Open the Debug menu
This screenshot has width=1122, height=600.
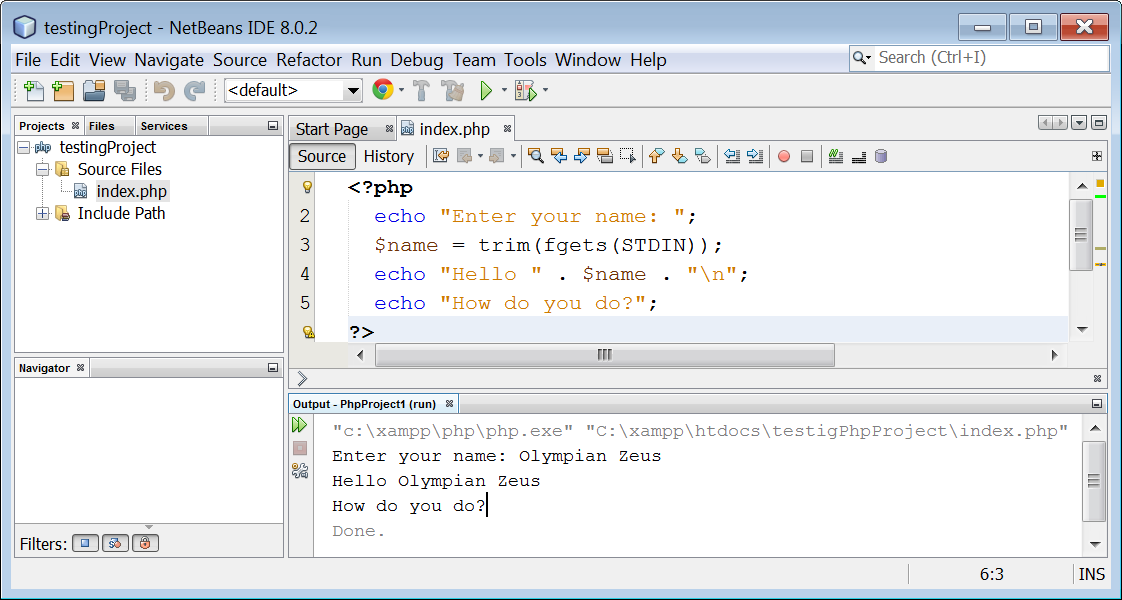416,60
